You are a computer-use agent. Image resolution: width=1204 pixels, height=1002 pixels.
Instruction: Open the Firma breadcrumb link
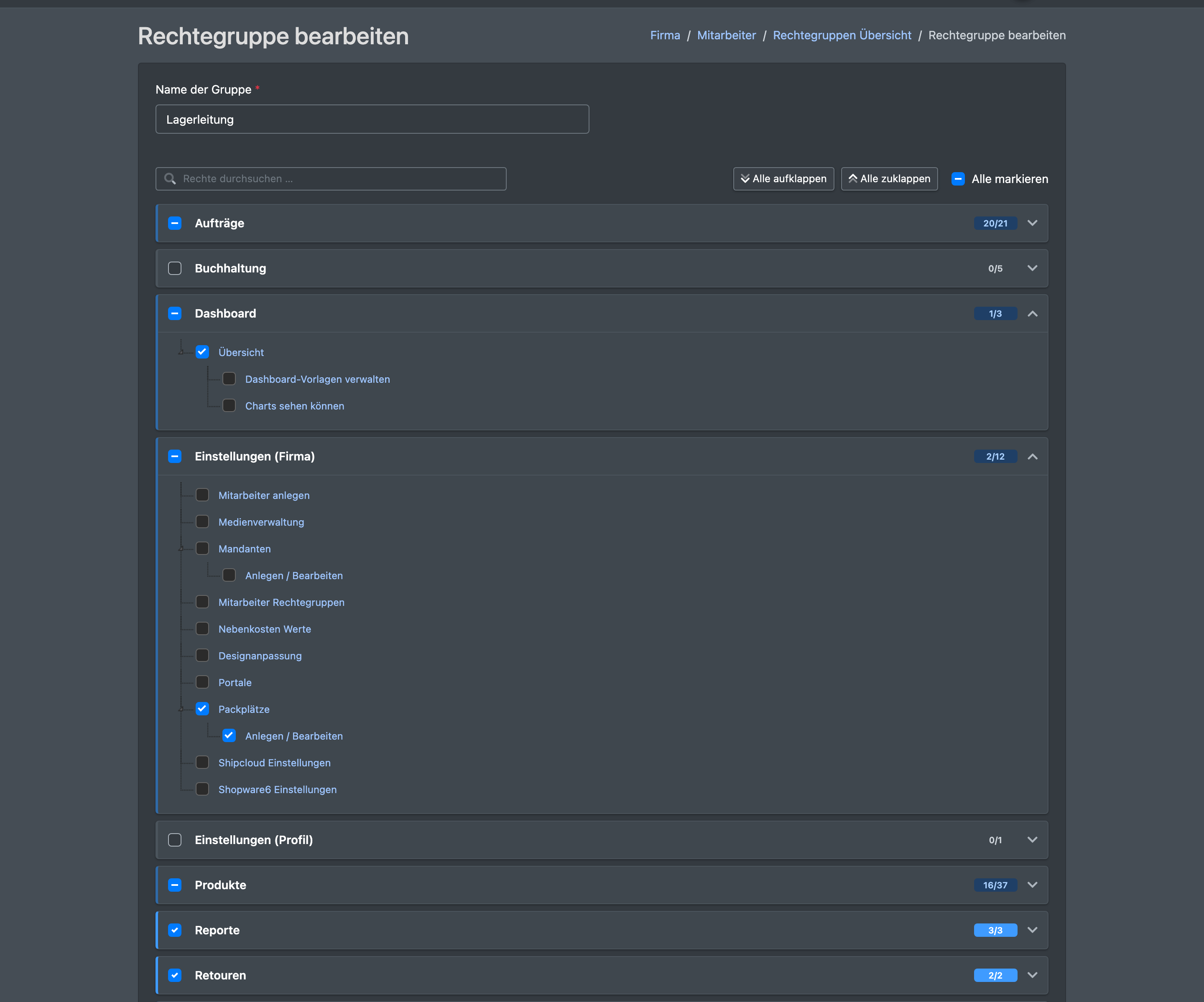[665, 36]
